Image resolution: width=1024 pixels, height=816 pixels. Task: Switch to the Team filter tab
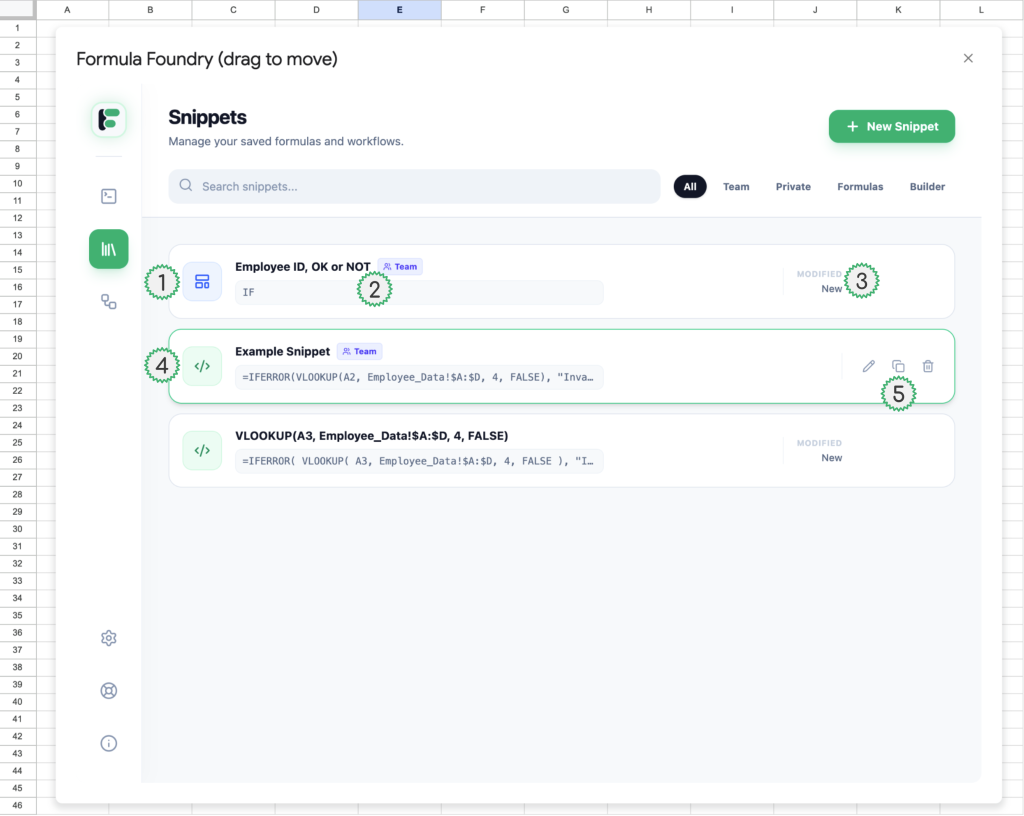[x=736, y=186]
